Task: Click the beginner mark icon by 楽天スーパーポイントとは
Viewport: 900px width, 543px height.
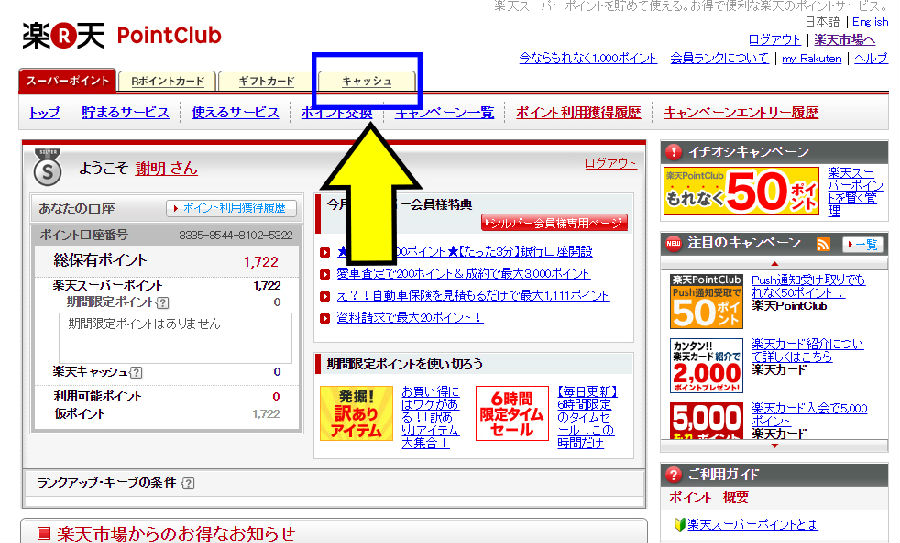Action: 680,524
